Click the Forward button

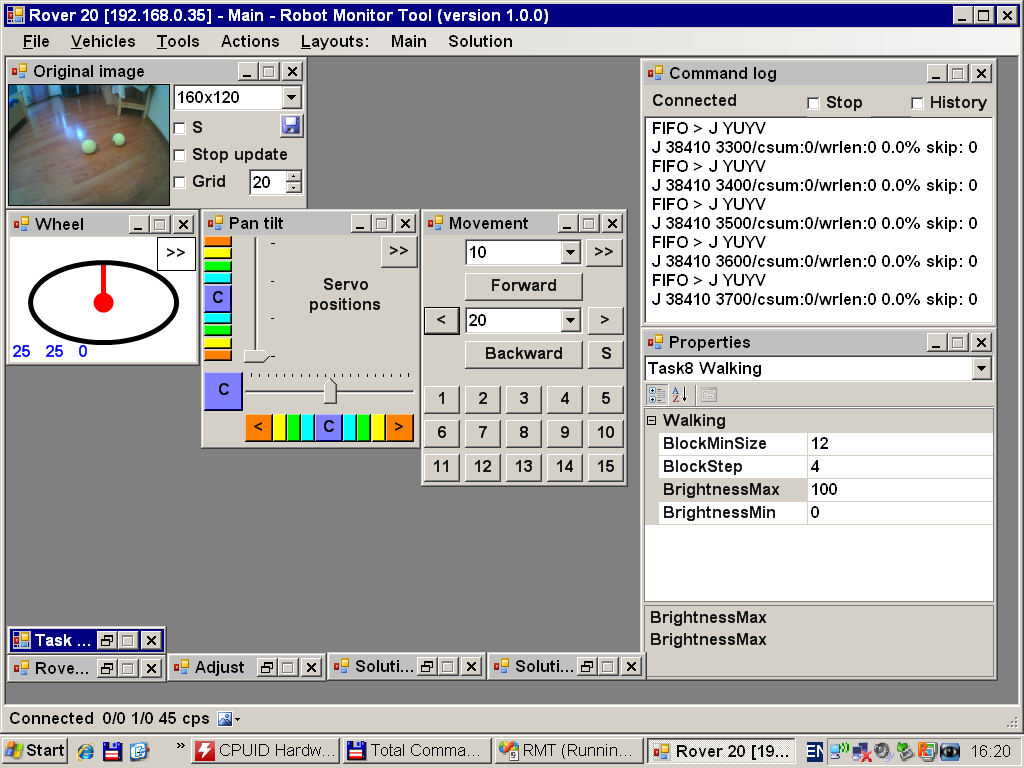coord(523,286)
